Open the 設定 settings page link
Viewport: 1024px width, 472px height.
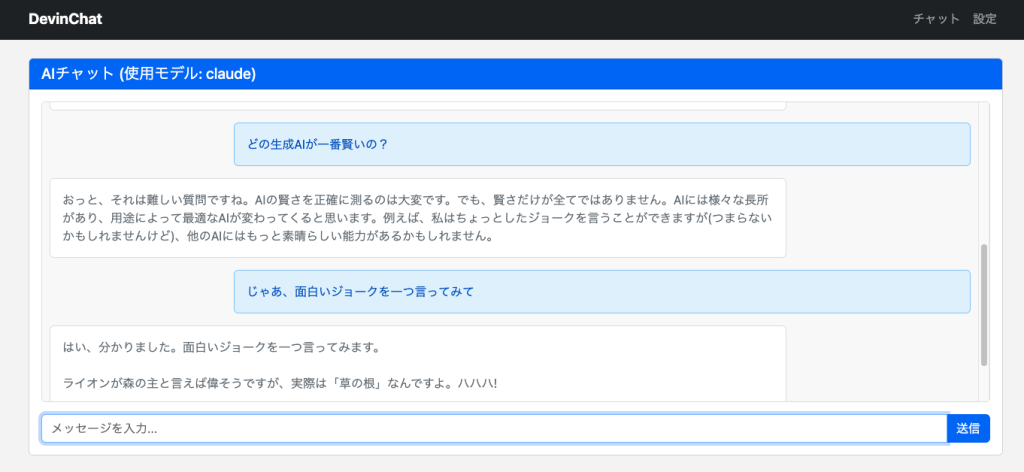tap(984, 19)
